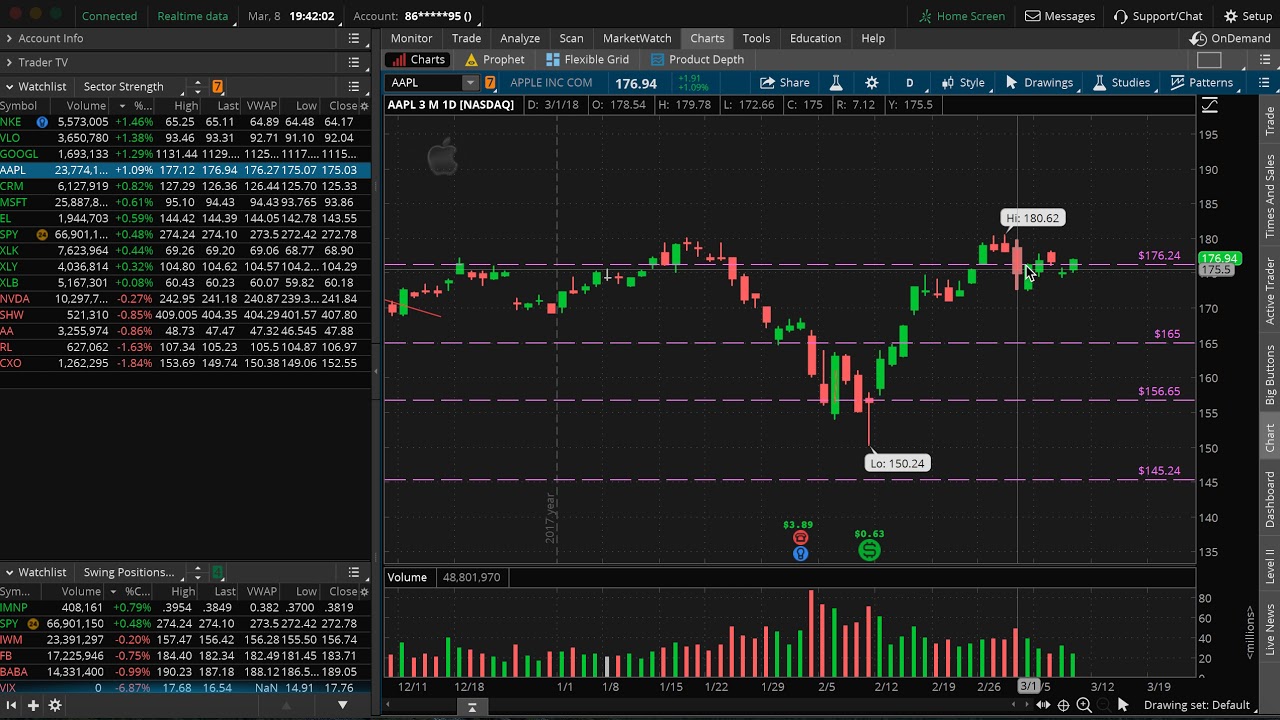Open the Drawing set: Default selector

pyautogui.click(x=1196, y=705)
